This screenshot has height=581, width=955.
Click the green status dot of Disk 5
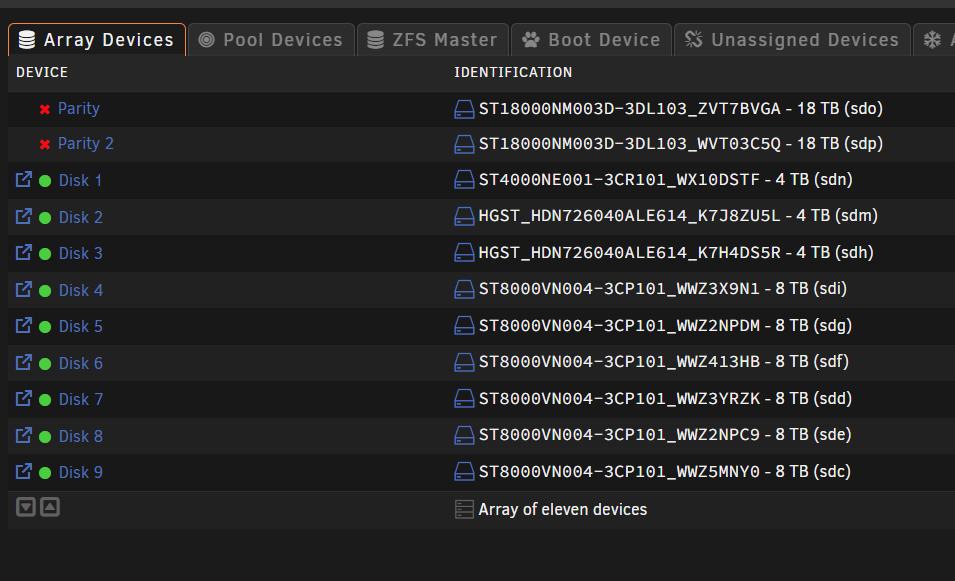(45, 327)
